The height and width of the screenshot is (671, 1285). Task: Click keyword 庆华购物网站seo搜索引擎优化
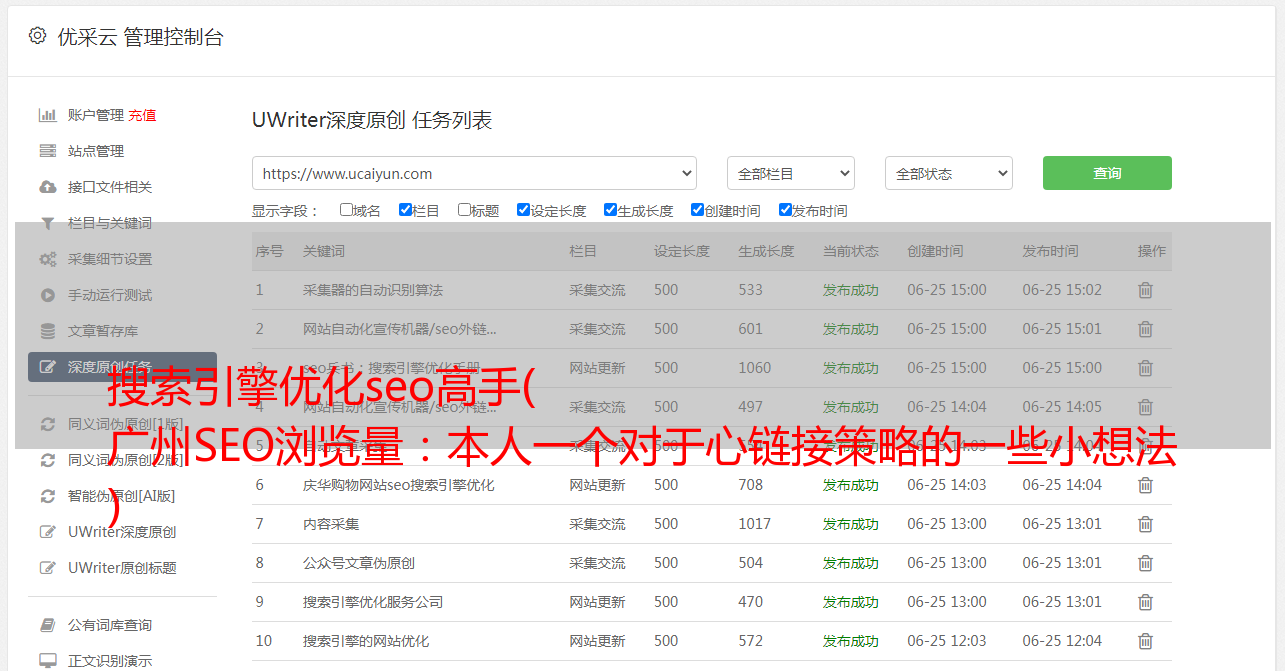(x=399, y=485)
